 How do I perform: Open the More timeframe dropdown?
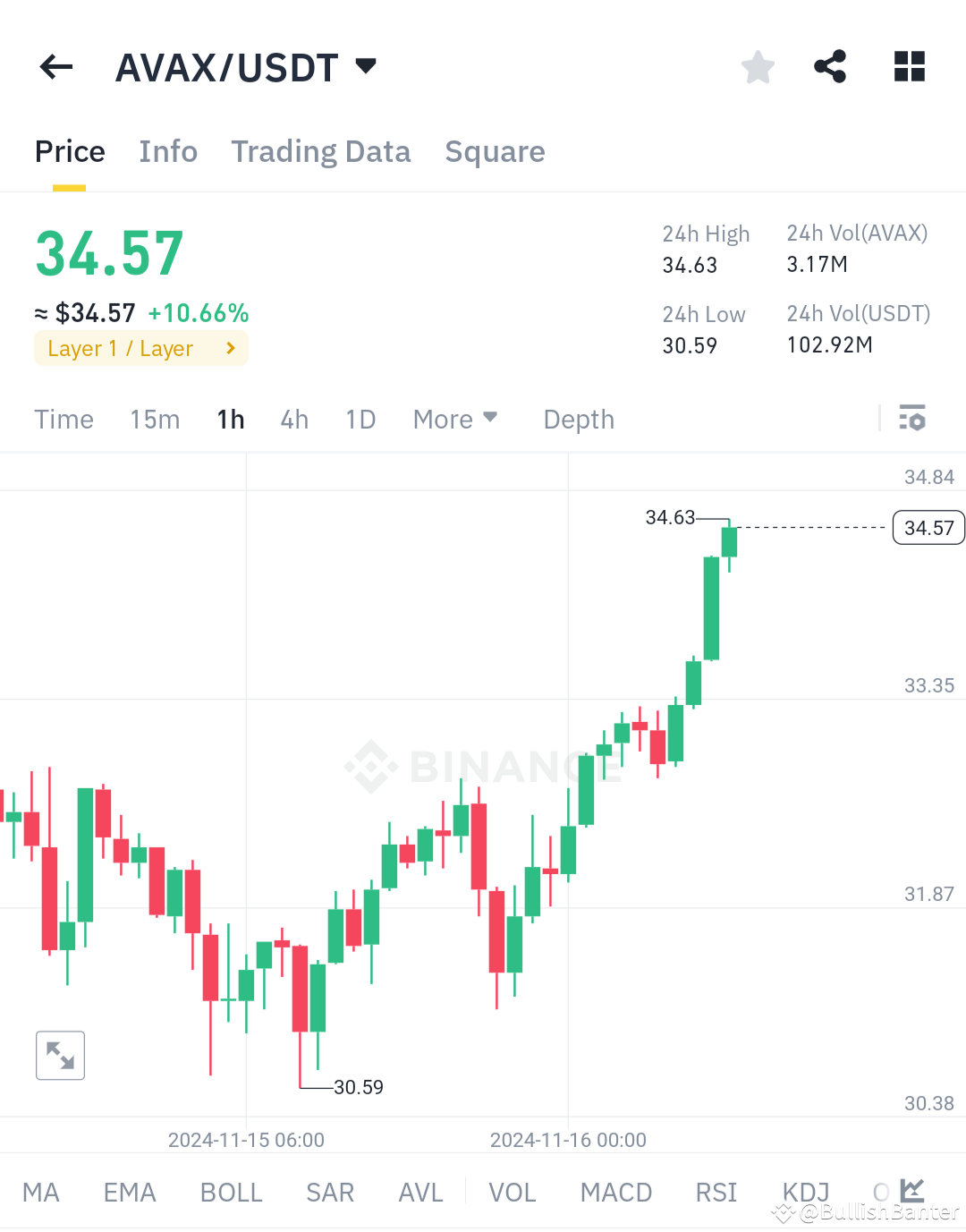455,419
